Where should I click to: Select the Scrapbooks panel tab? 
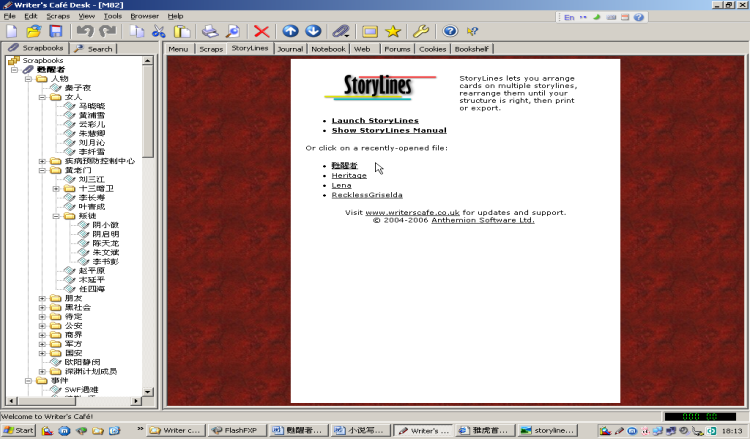tap(36, 48)
